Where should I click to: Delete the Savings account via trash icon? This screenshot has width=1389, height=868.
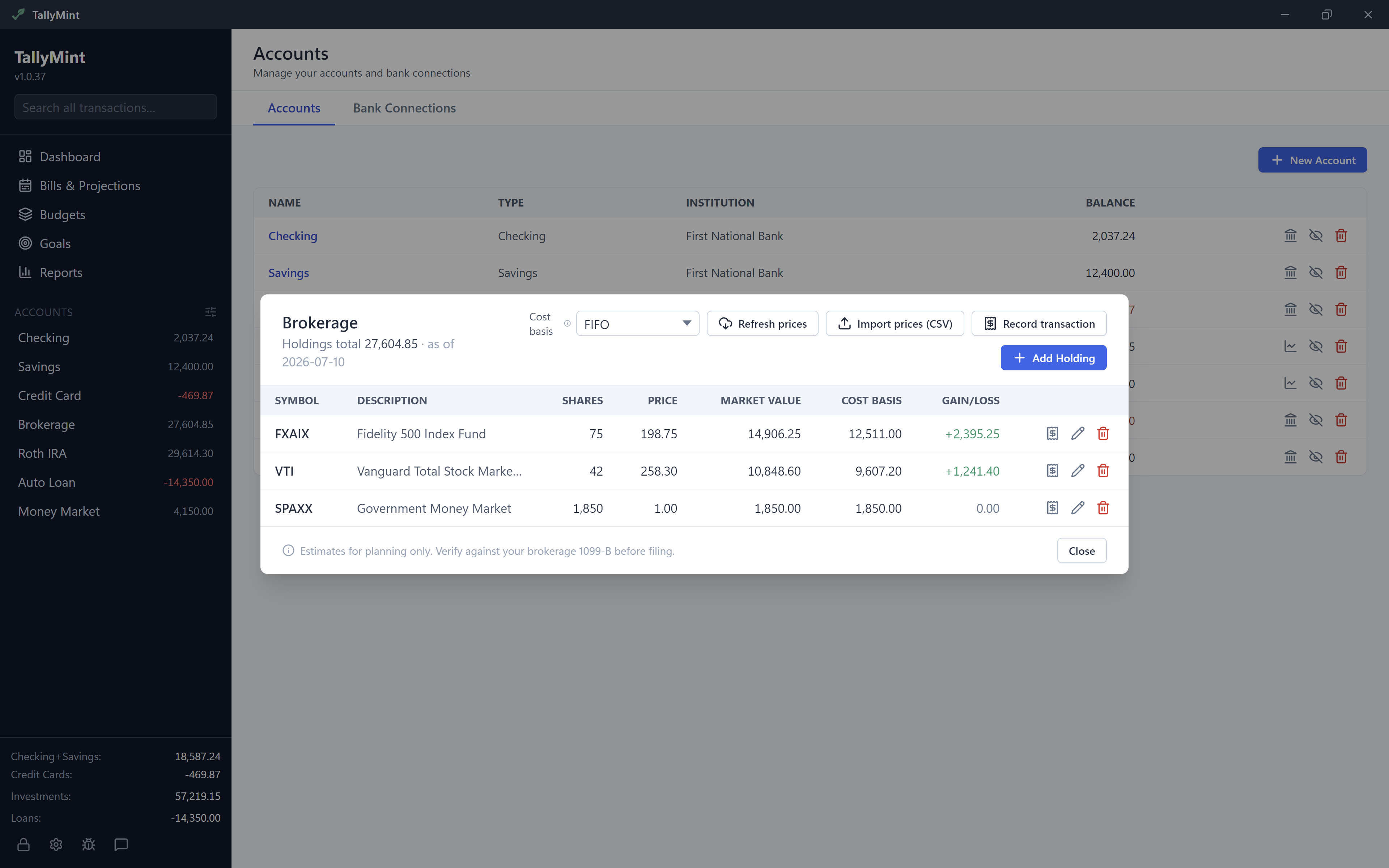(x=1341, y=273)
